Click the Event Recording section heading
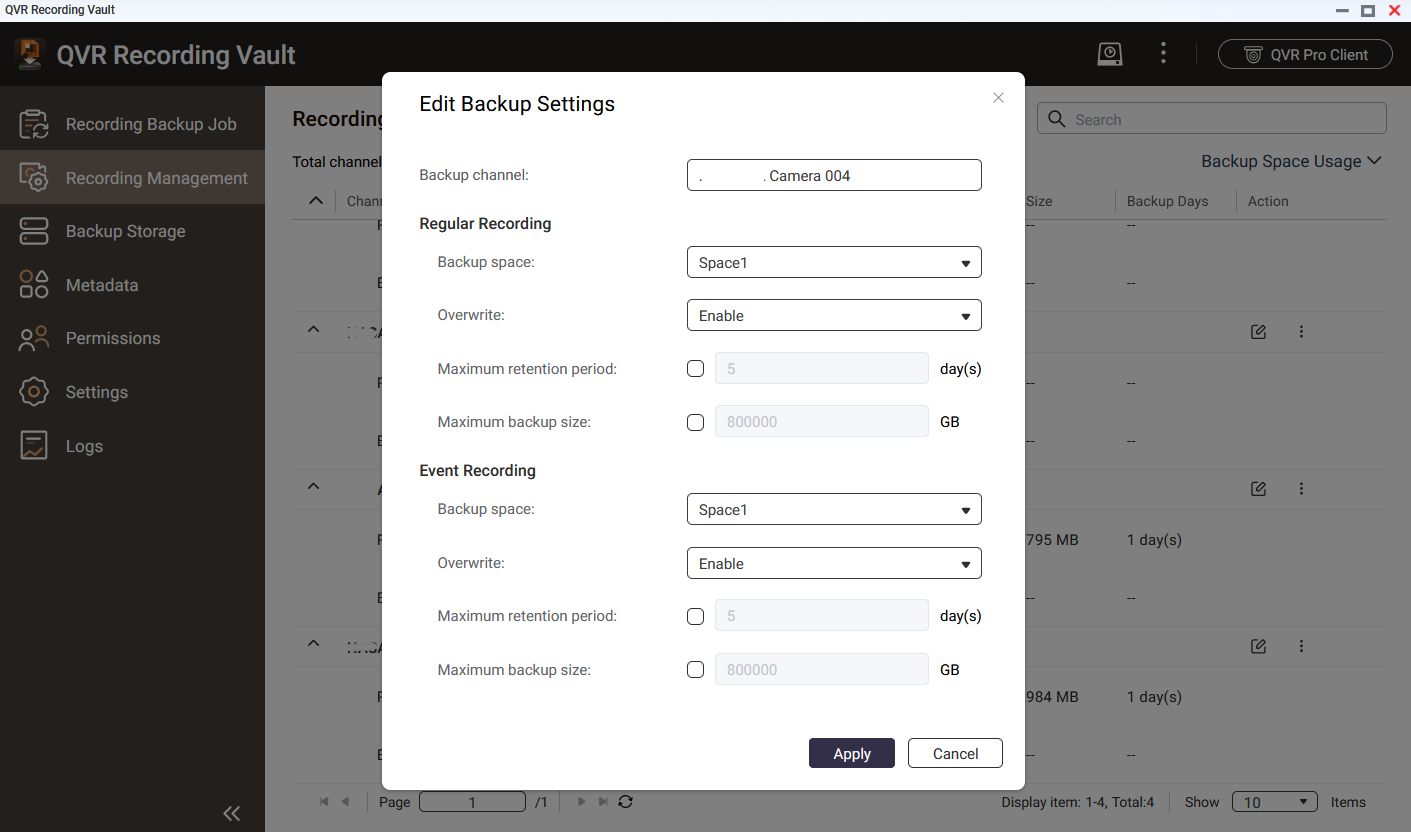 477,470
